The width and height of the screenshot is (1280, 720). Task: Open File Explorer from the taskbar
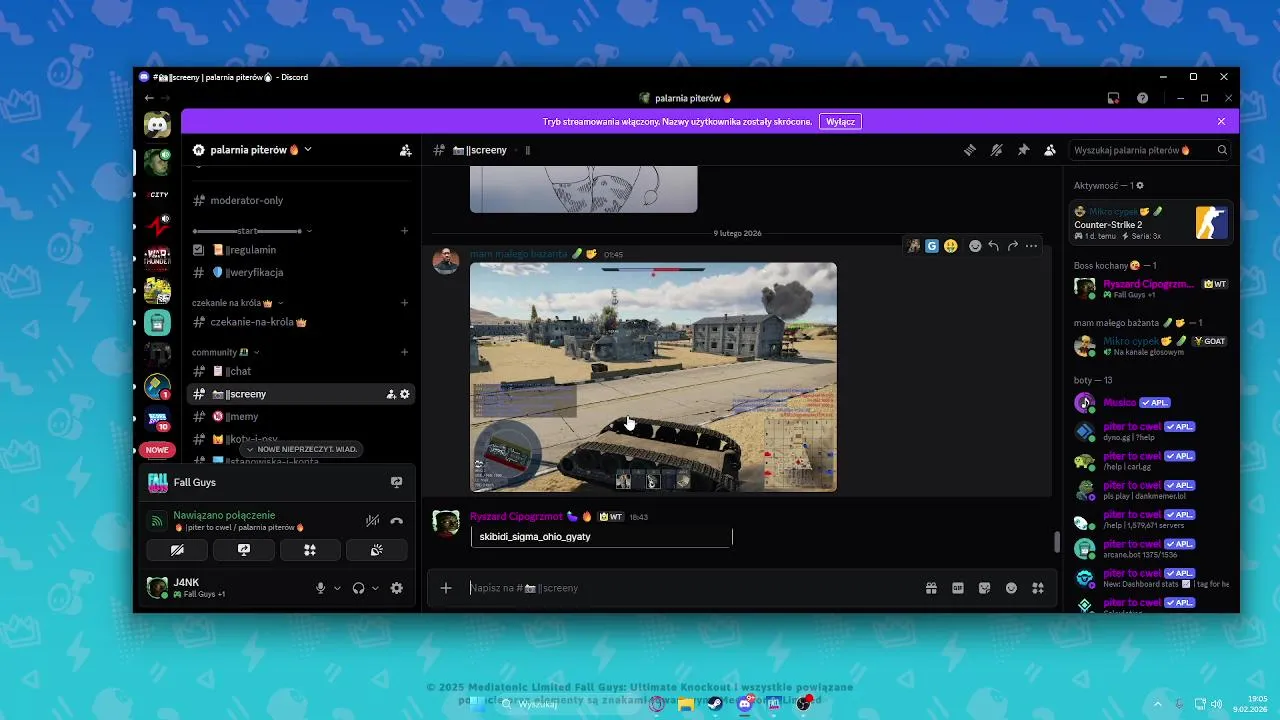pos(686,704)
